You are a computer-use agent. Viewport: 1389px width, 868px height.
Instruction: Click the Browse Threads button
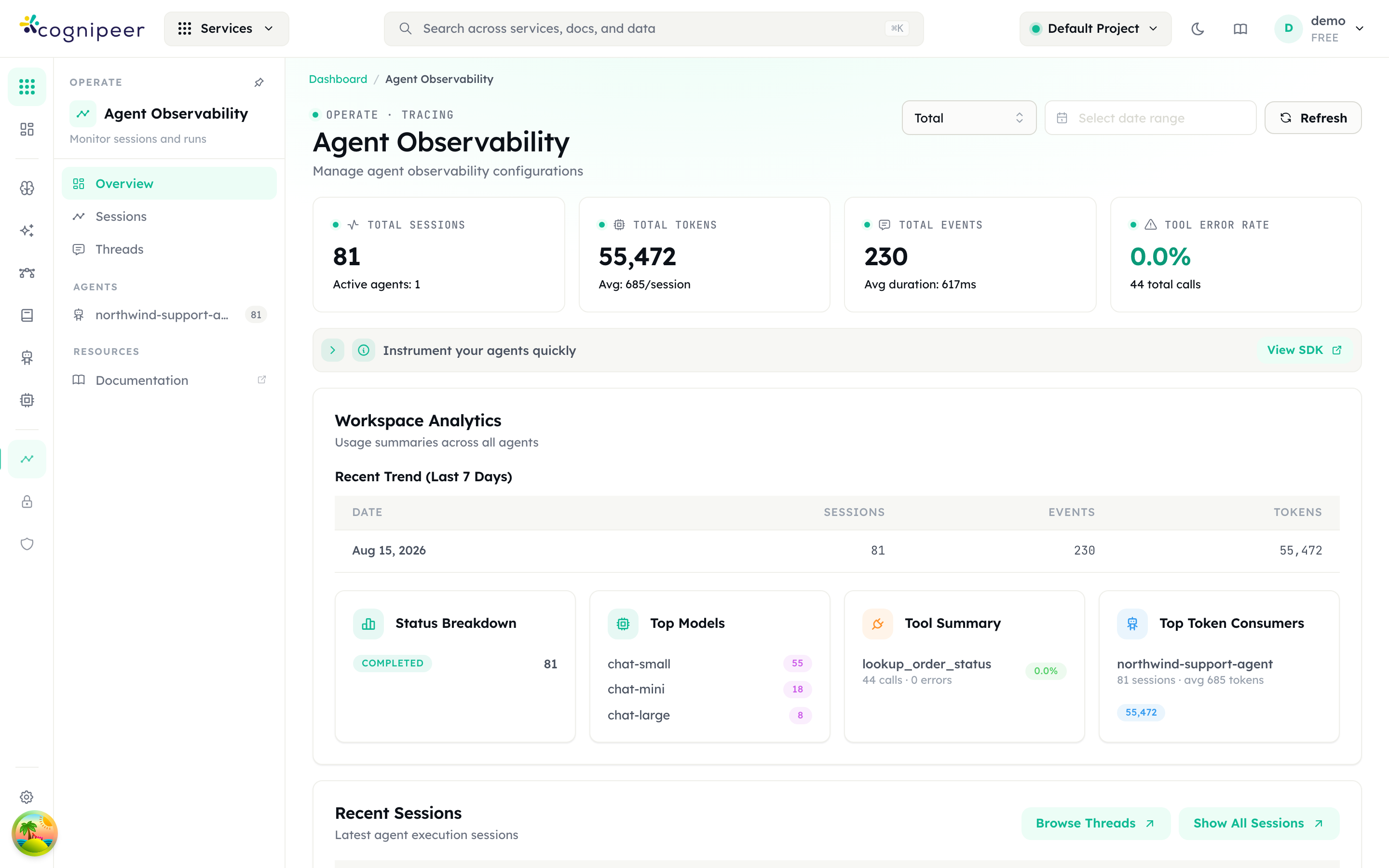click(1095, 823)
